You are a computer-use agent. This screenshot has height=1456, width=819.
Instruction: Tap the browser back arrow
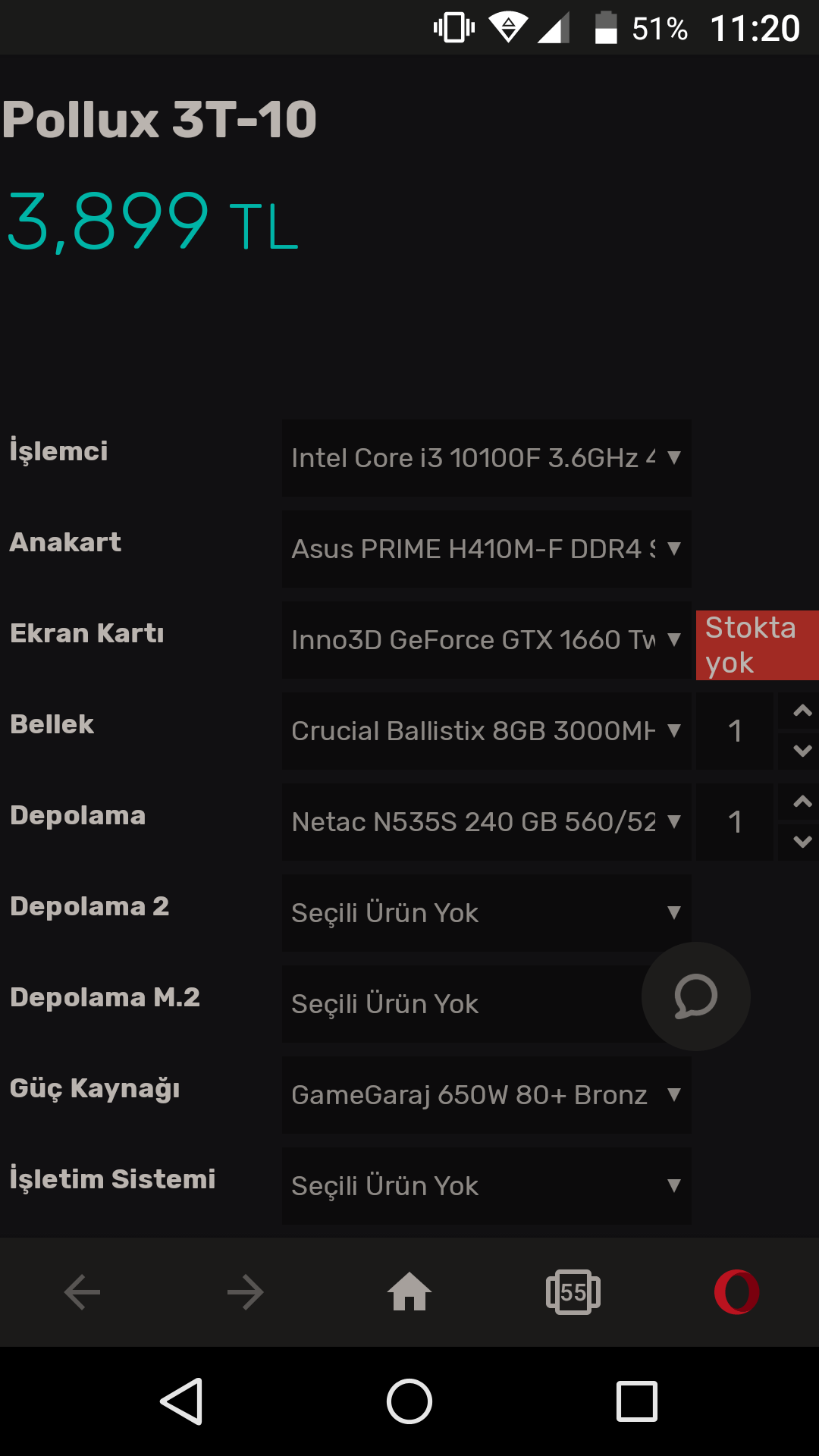82,1292
